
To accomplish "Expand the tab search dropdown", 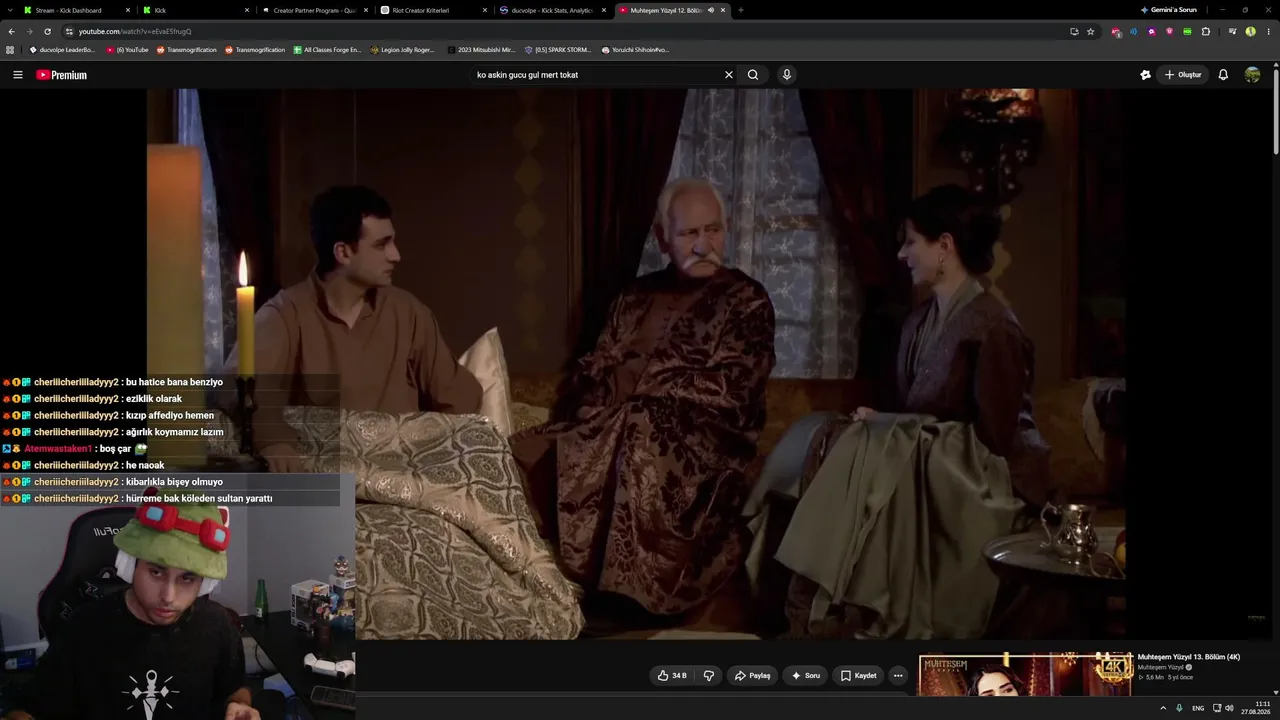I will click(8, 10).
